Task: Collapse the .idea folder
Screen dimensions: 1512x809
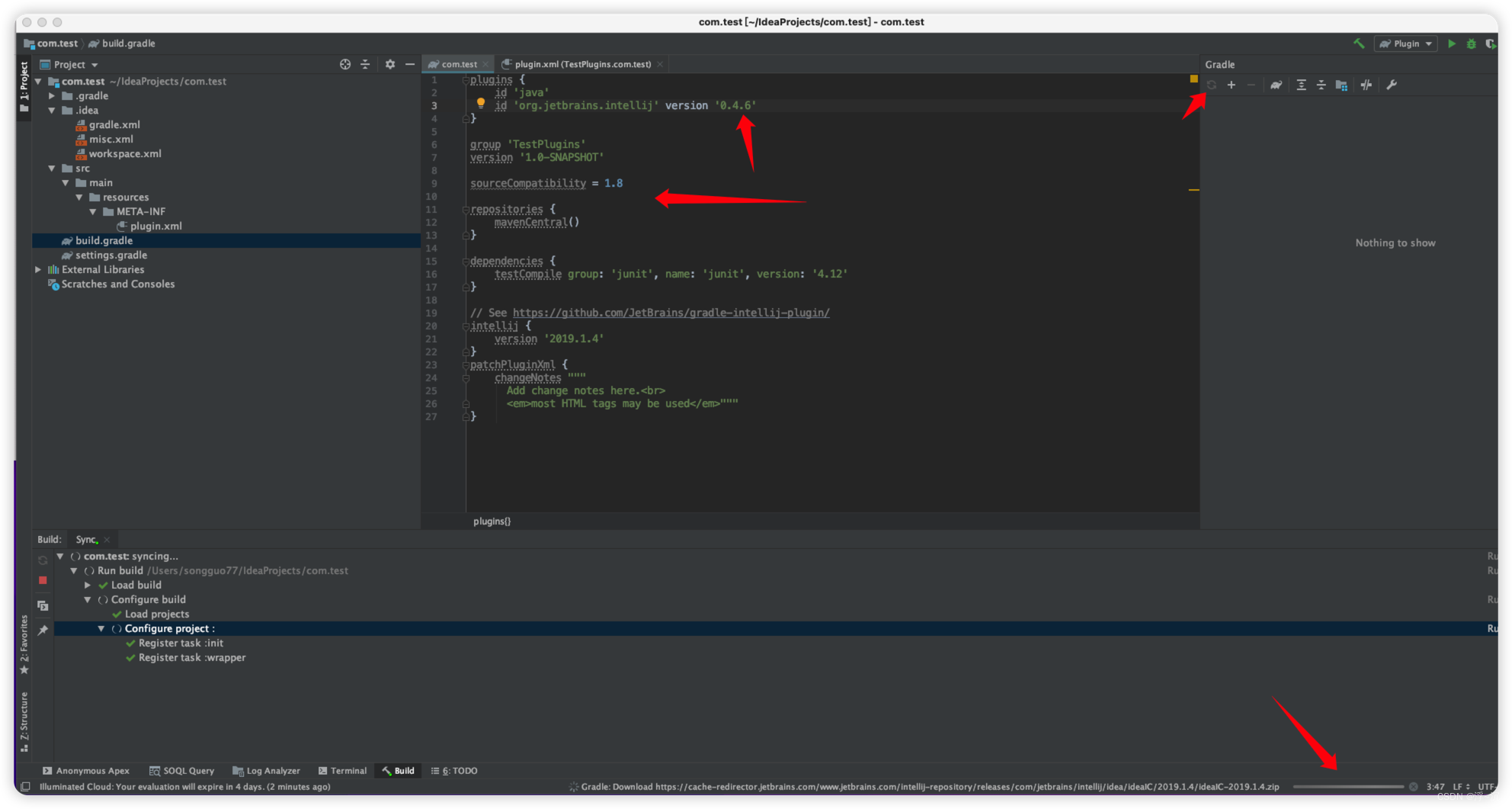Action: click(52, 110)
